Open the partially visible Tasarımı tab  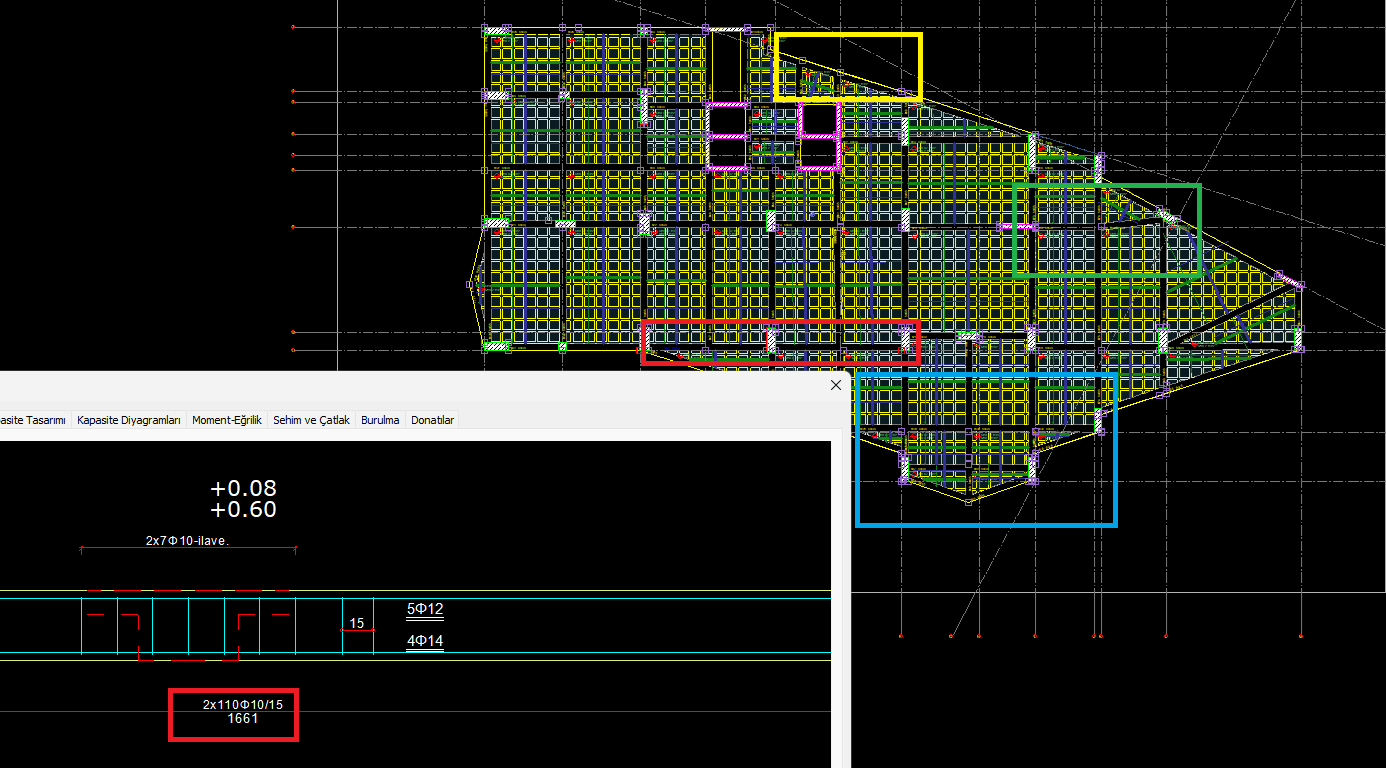coord(33,420)
